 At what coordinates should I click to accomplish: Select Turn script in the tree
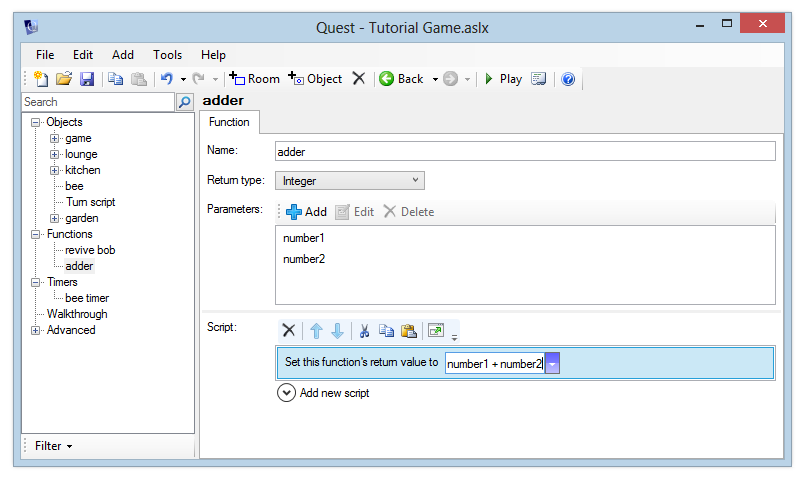(90, 202)
